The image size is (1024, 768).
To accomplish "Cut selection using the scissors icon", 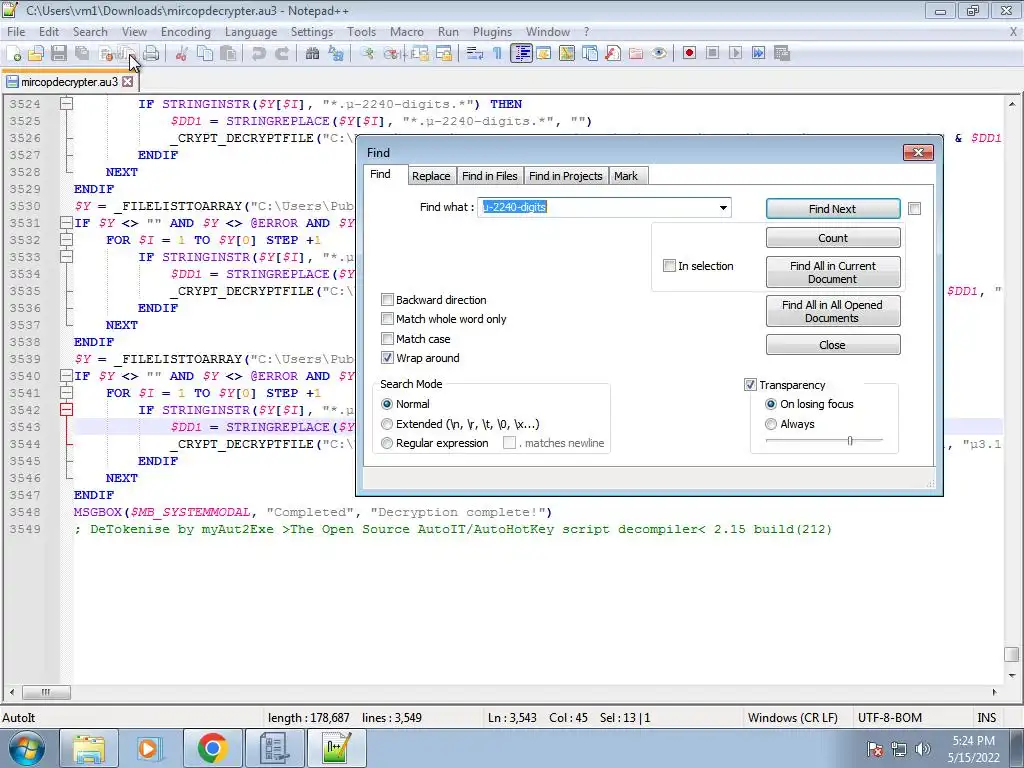I will tap(182, 54).
